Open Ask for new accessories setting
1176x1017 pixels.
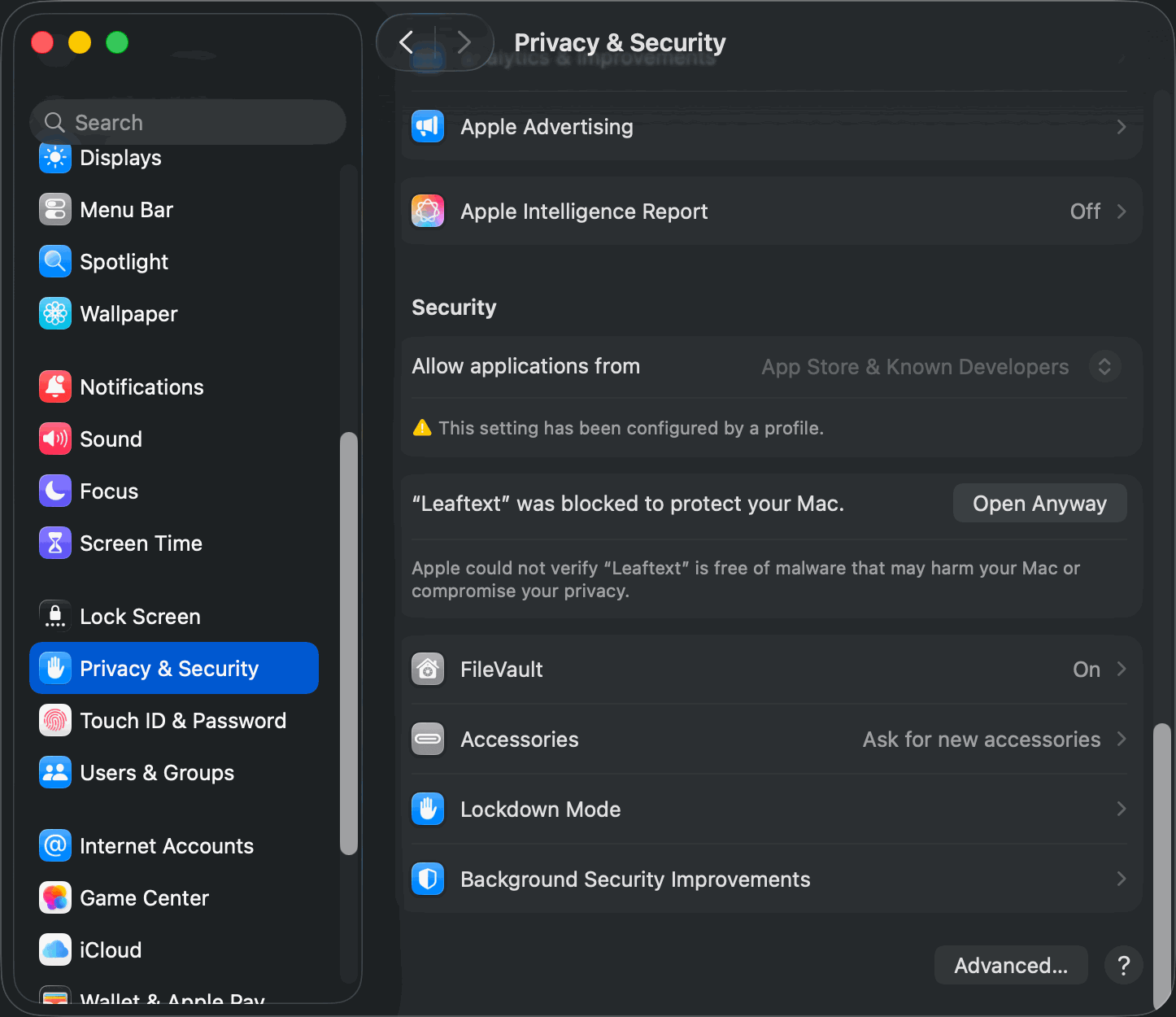point(982,740)
